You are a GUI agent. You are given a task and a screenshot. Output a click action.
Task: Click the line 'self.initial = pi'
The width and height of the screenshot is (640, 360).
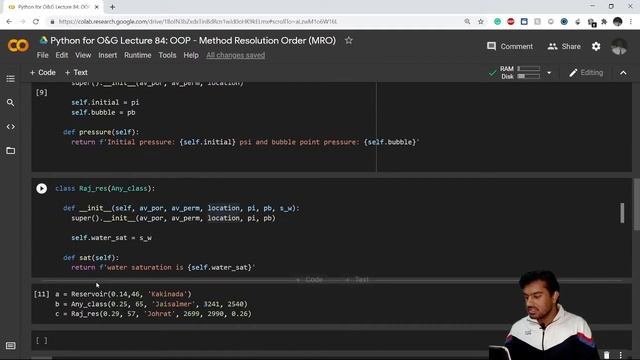tap(105, 102)
